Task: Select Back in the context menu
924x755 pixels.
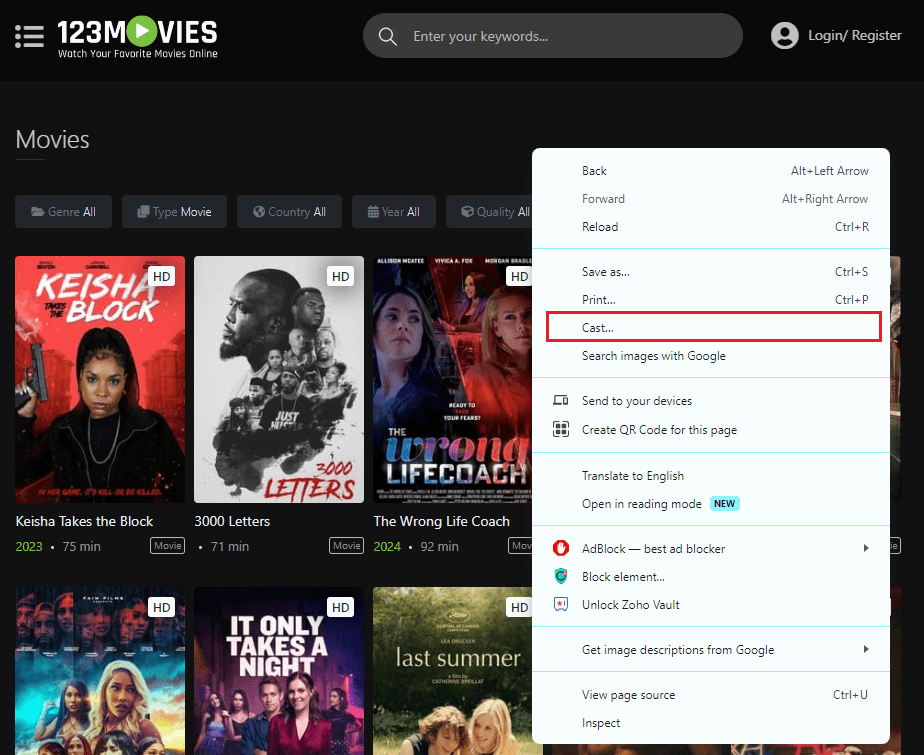Action: click(711, 171)
